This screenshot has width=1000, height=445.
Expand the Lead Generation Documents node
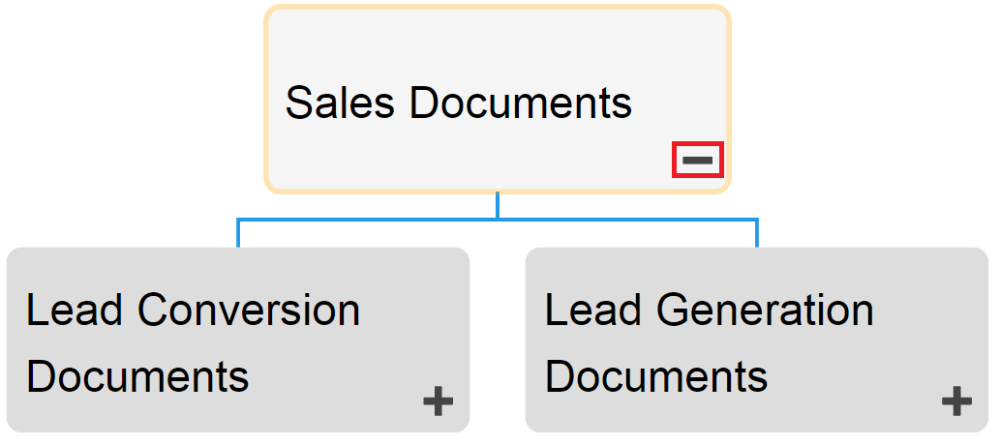click(x=956, y=402)
